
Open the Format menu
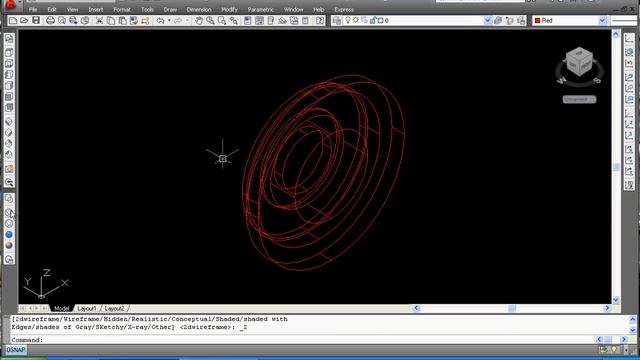tap(122, 9)
